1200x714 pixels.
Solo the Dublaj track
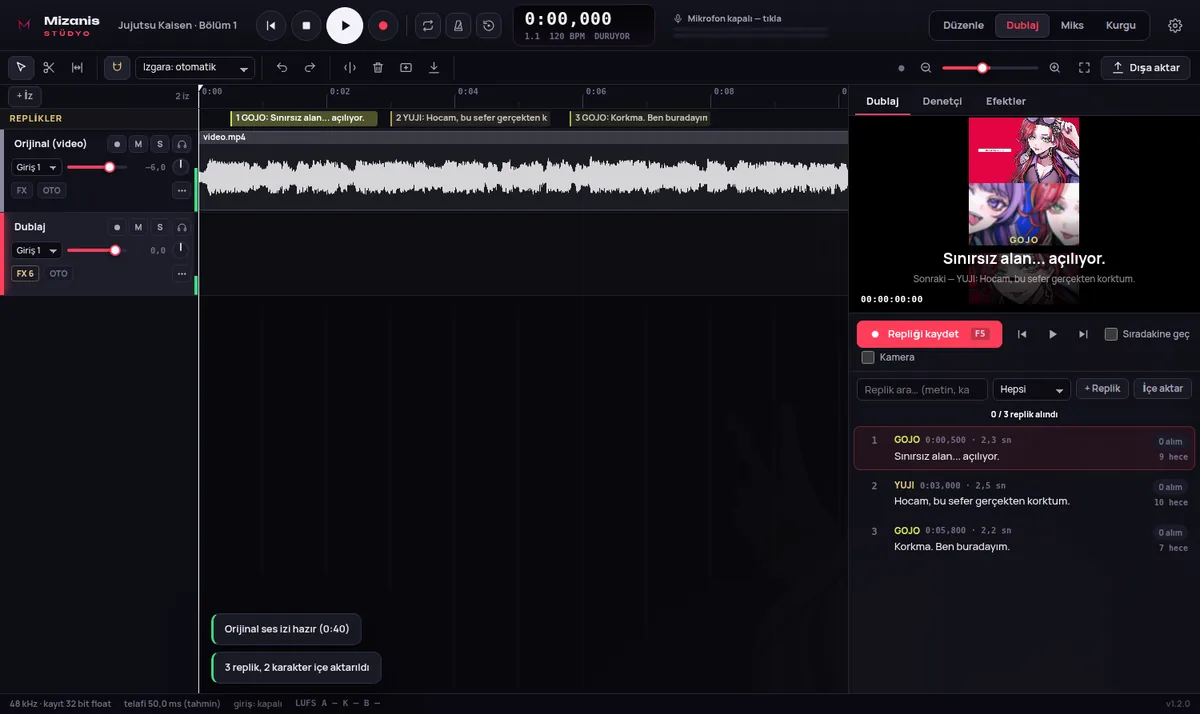pos(160,227)
